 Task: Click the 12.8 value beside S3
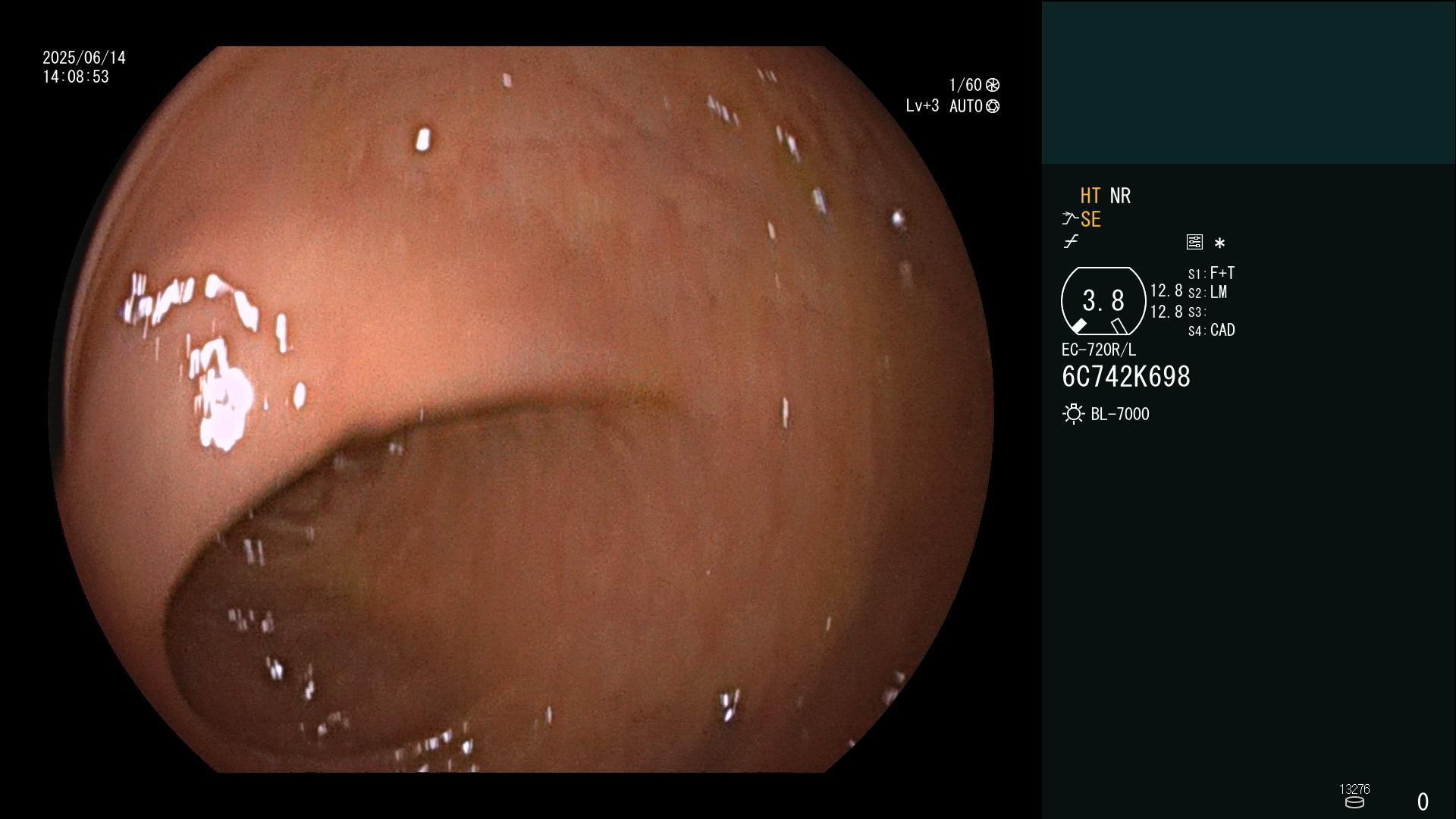tap(1166, 312)
